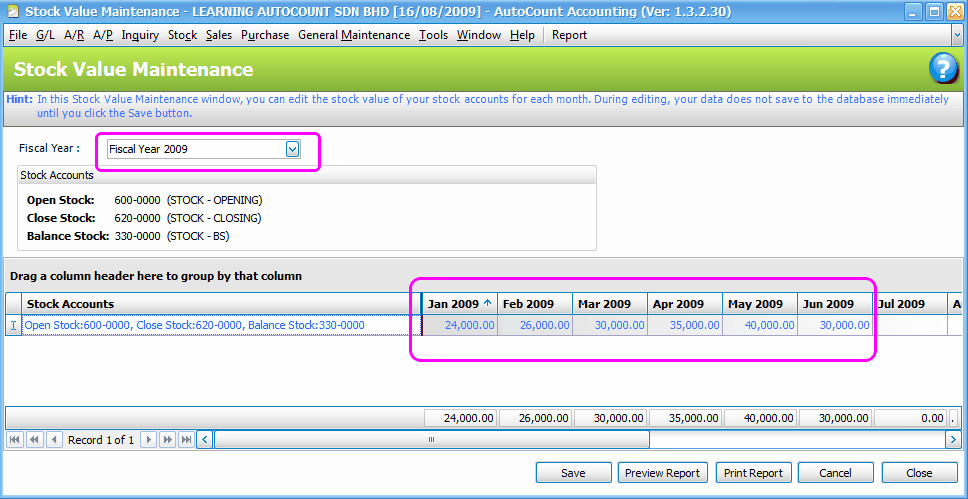Open the Stock menu
Viewport: 968px width, 499px height.
point(182,35)
